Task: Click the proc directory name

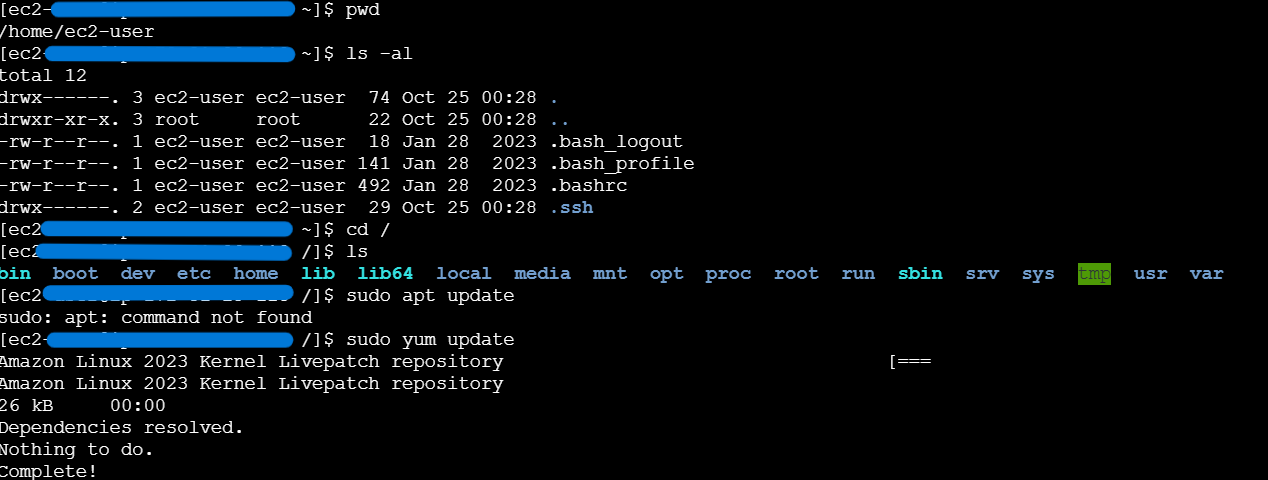Action: [x=728, y=274]
